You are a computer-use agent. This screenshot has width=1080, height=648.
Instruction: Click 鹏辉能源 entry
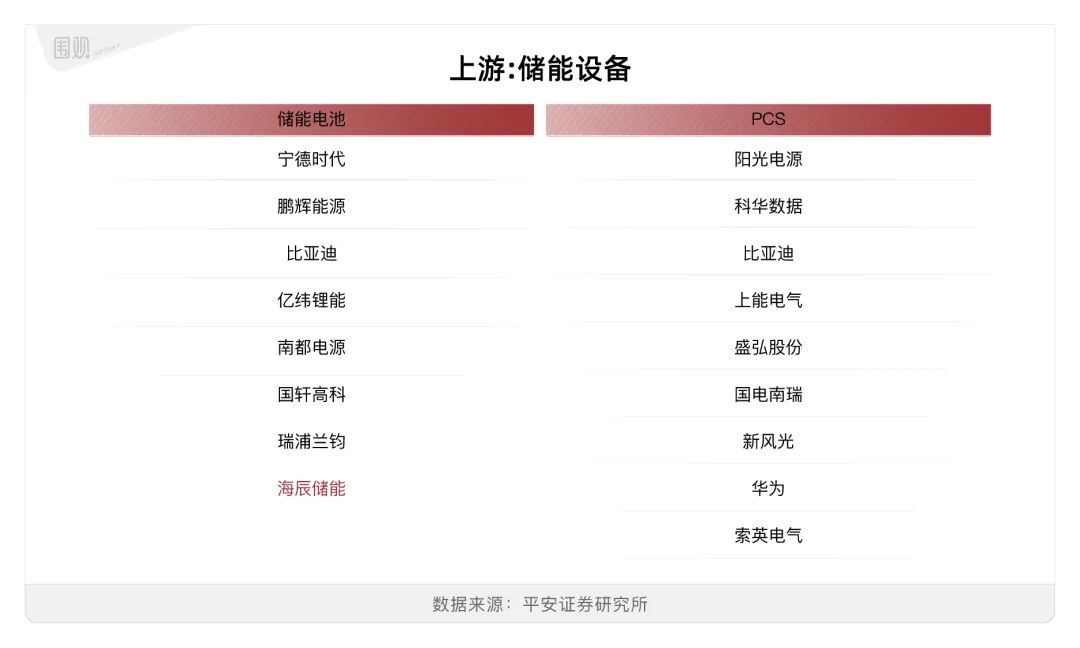311,206
